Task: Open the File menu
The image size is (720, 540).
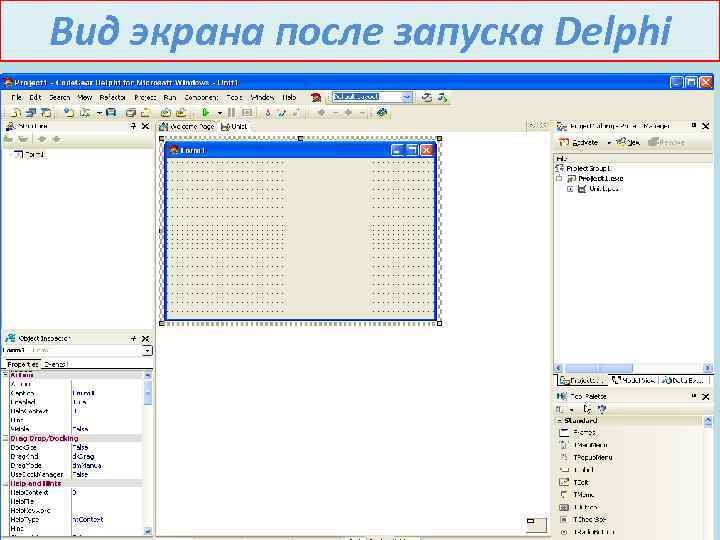Action: [17, 97]
